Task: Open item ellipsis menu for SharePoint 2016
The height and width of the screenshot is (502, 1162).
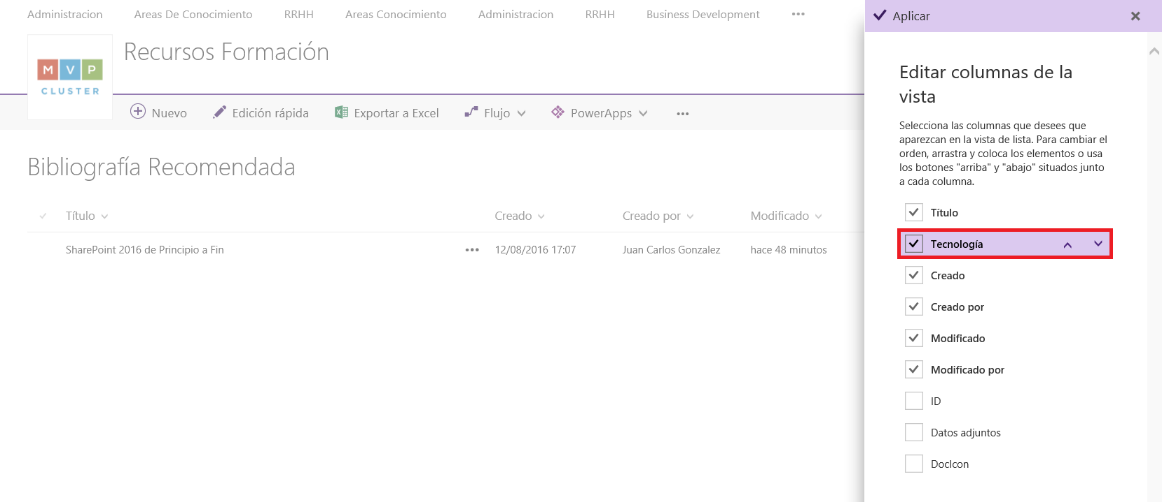Action: point(472,251)
